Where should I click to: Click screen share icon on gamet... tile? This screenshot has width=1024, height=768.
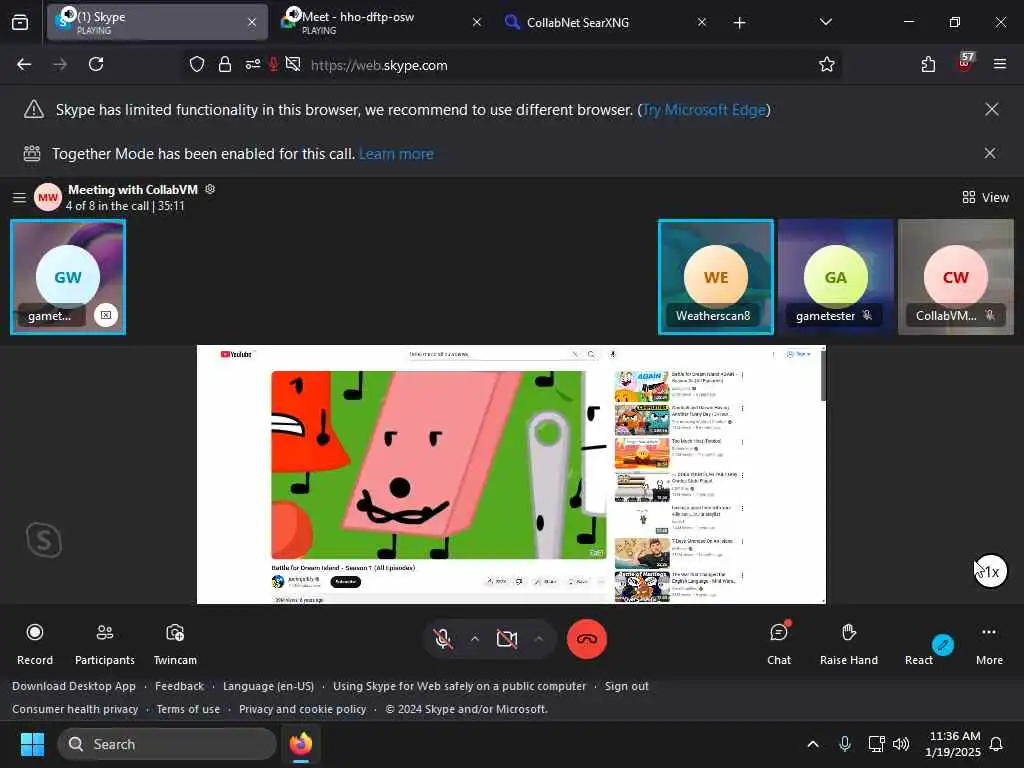coord(106,315)
